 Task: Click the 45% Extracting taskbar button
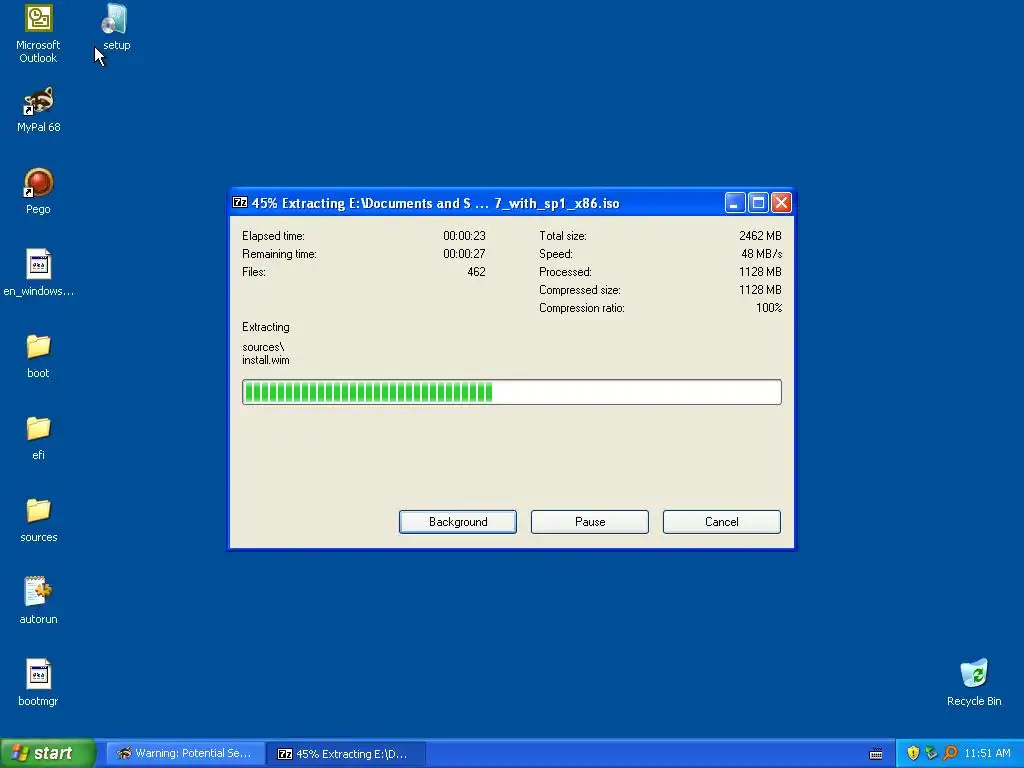345,754
